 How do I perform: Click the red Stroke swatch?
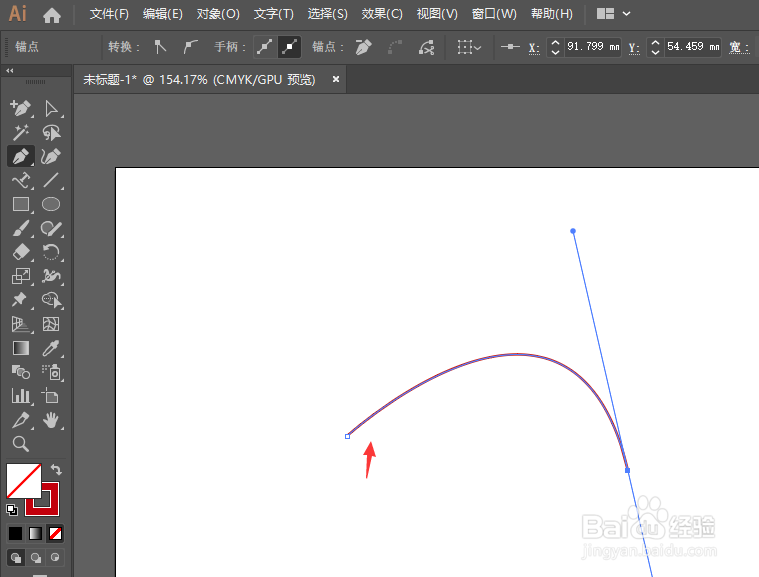(50, 506)
